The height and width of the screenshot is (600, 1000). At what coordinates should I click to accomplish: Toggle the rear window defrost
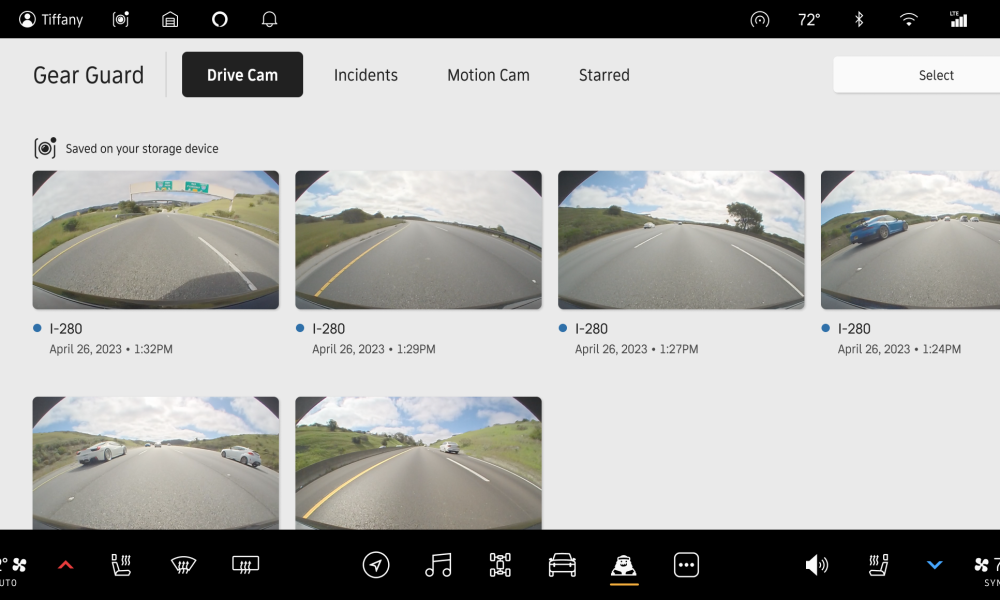tap(246, 565)
